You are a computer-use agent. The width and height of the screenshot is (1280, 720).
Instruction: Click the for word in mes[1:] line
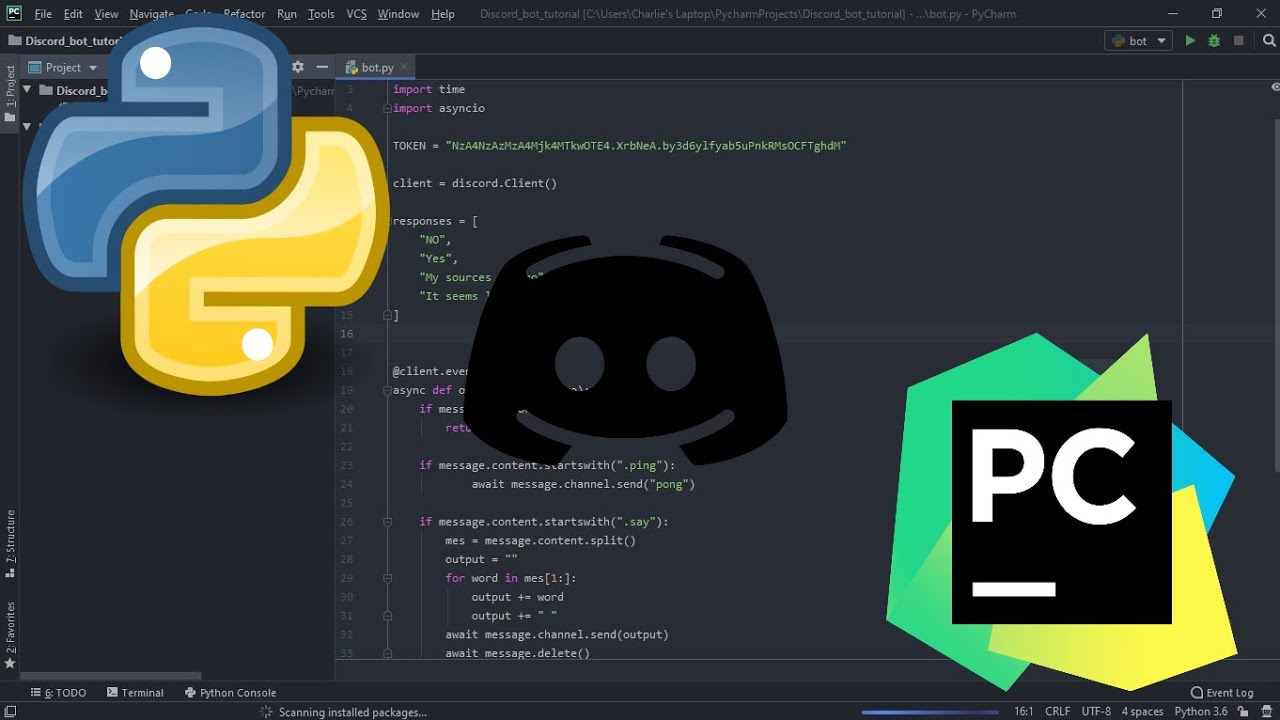511,578
